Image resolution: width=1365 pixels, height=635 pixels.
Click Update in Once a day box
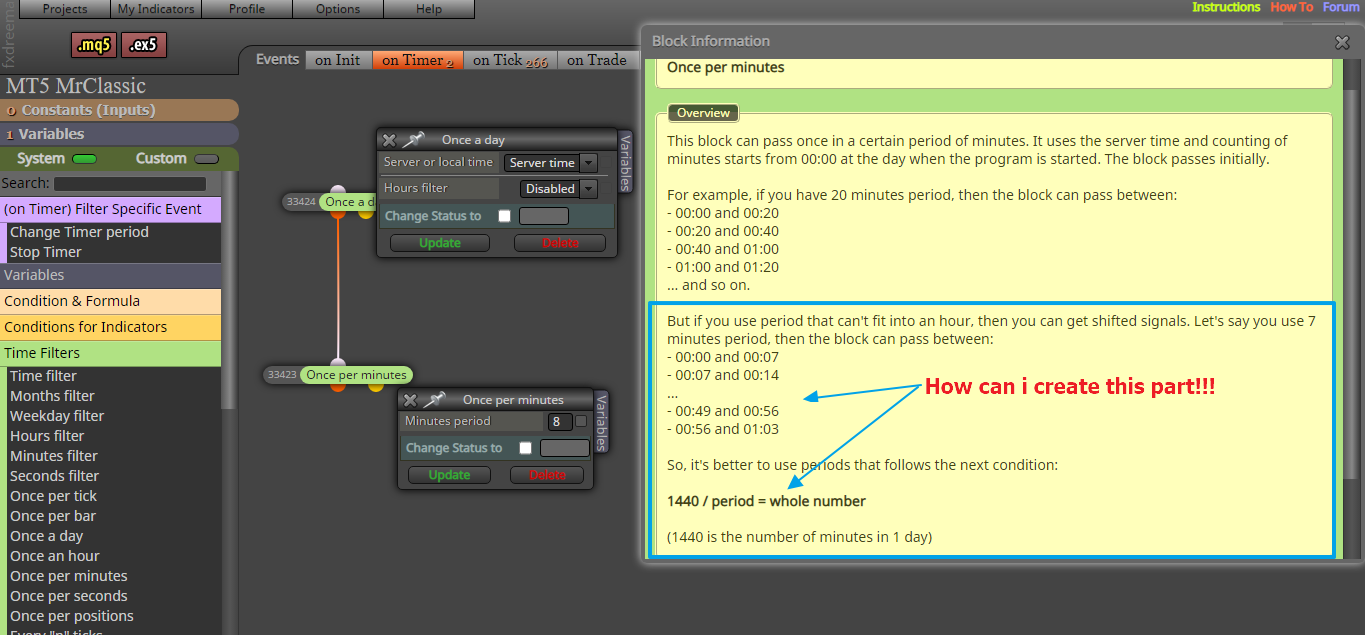pos(440,243)
